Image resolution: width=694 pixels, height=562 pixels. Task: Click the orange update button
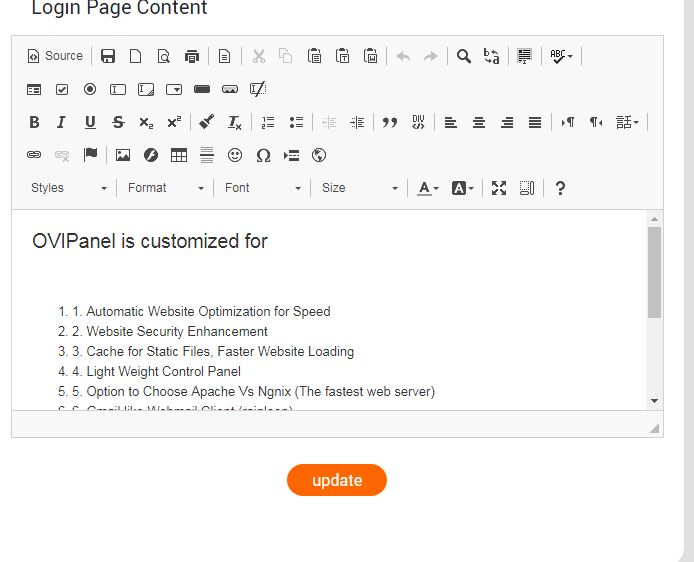(337, 480)
